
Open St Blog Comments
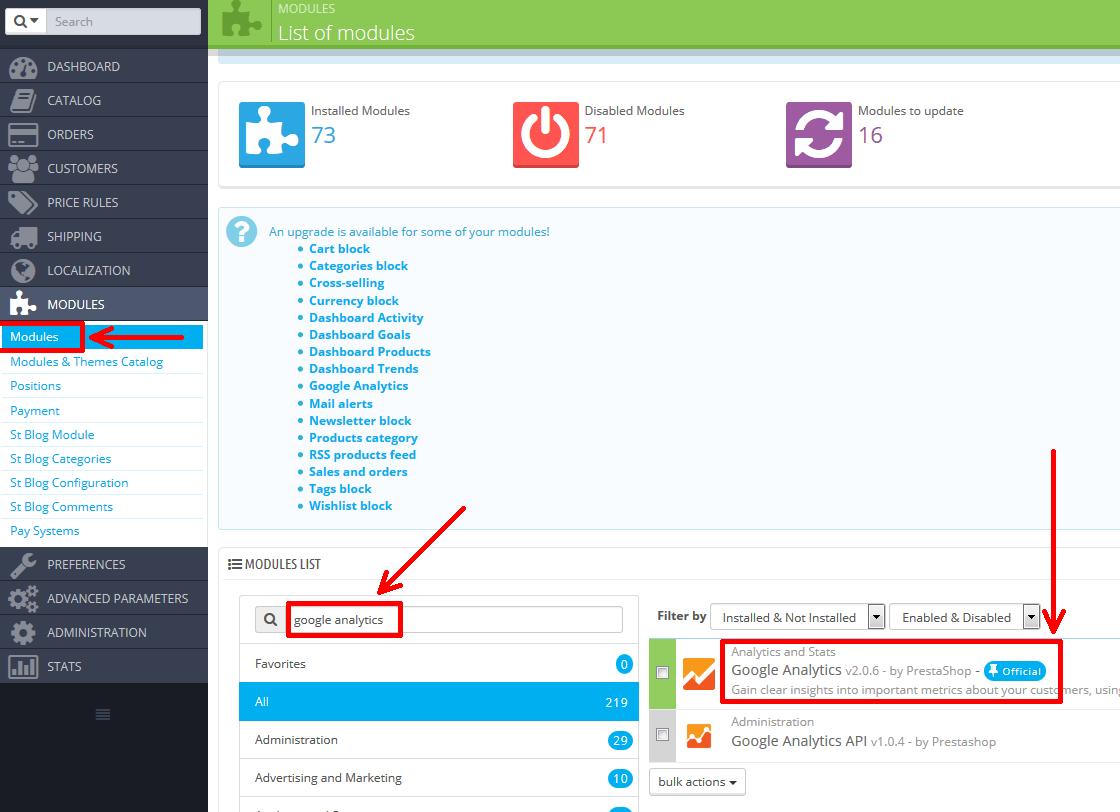61,507
